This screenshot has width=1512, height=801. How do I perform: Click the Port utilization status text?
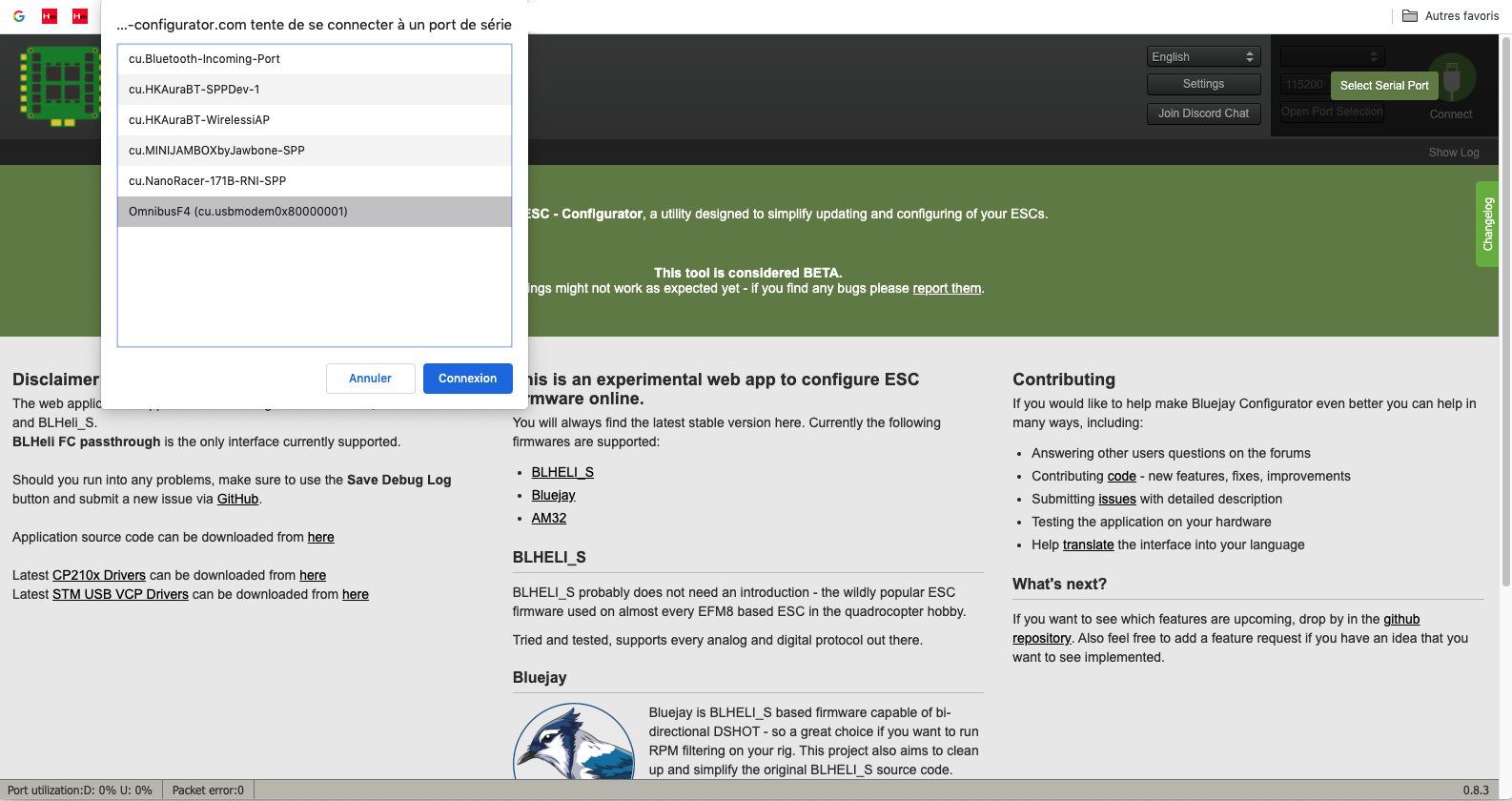click(80, 791)
